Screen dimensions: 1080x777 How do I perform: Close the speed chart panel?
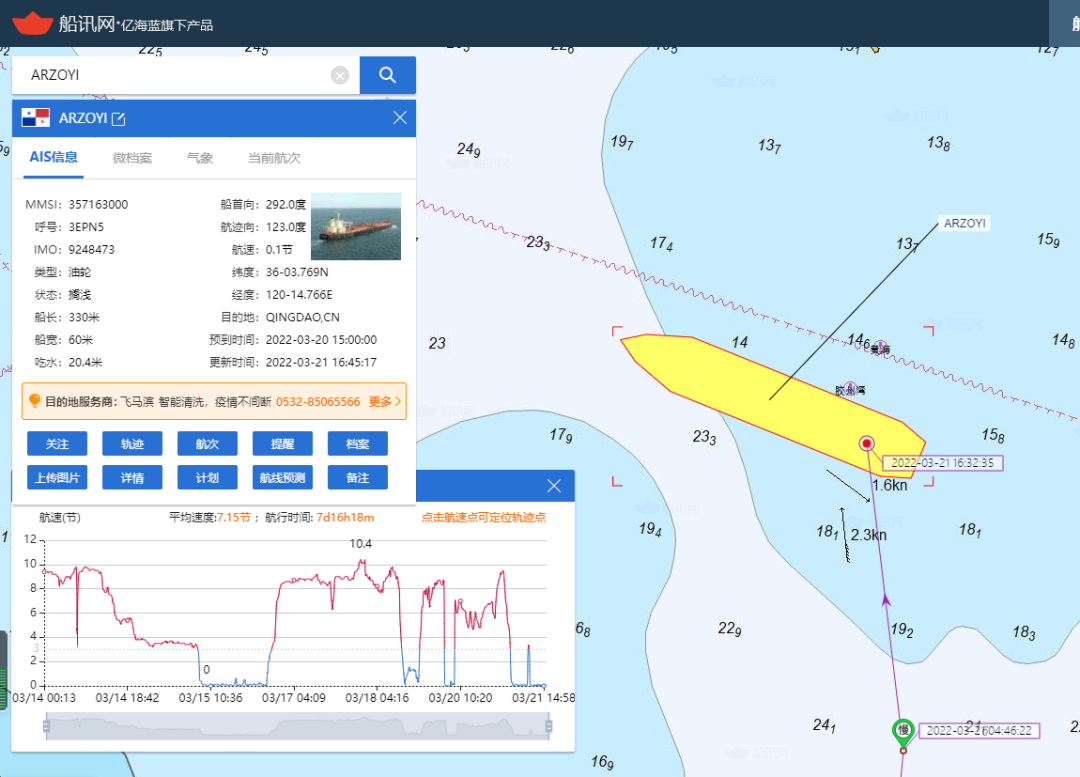554,486
